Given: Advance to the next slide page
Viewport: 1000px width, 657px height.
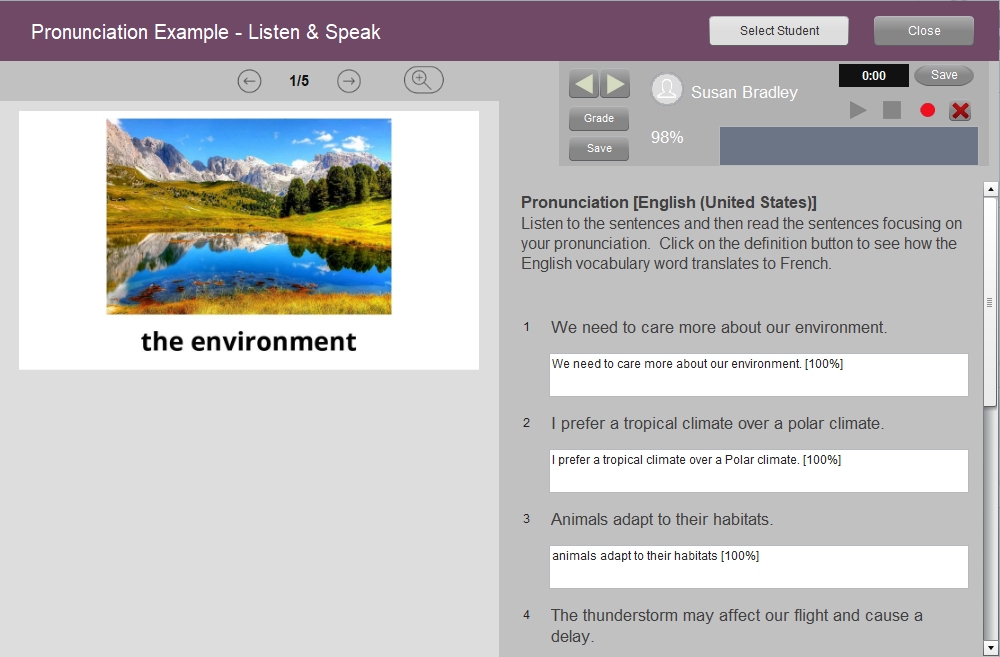Looking at the screenshot, I should (x=349, y=81).
